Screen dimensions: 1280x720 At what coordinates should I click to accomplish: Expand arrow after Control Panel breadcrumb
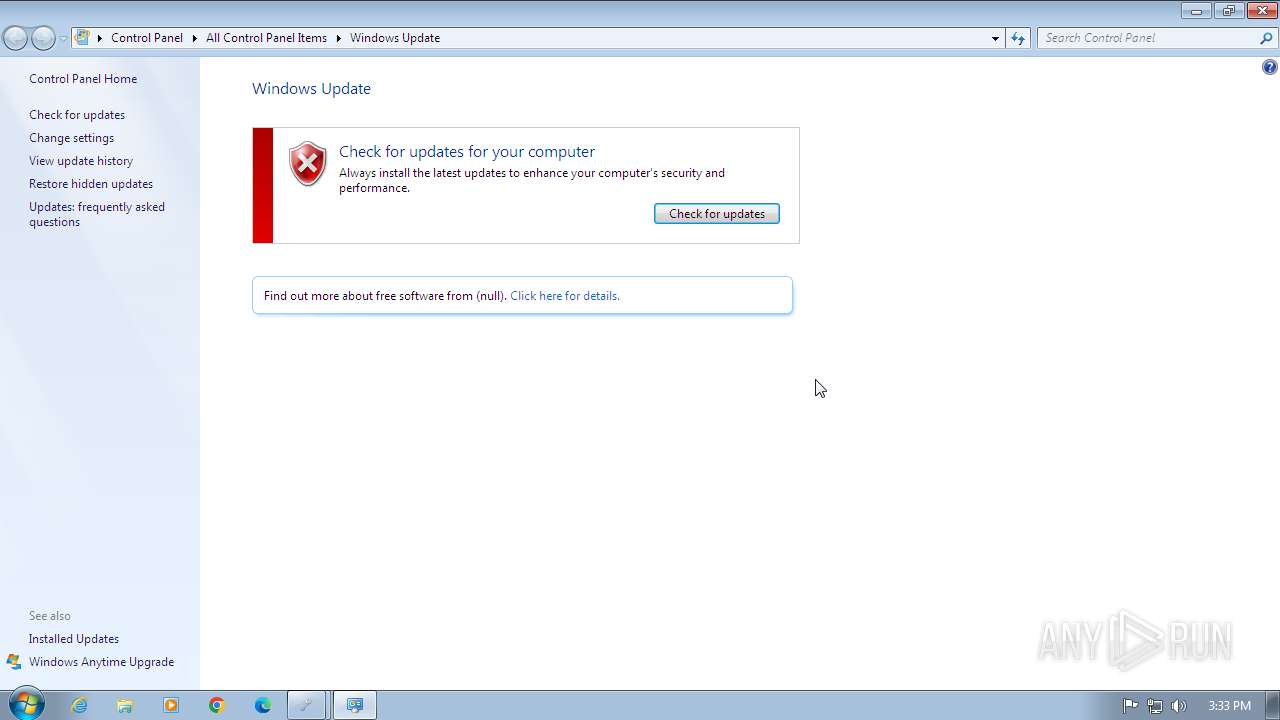[194, 38]
